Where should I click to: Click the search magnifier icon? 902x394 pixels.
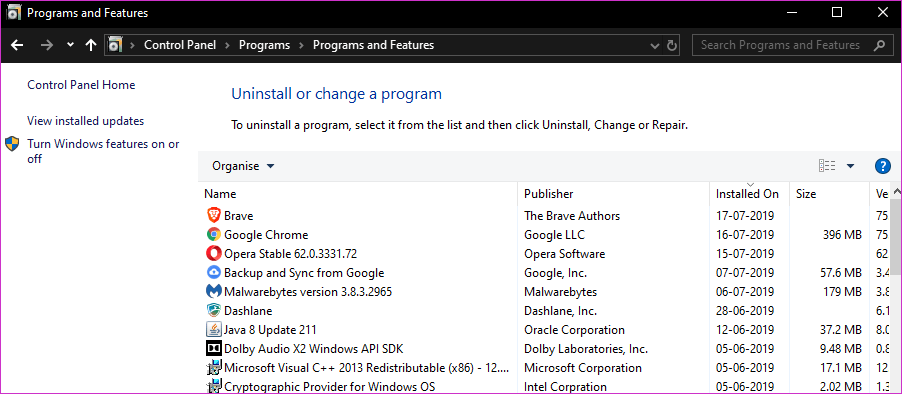coord(879,45)
